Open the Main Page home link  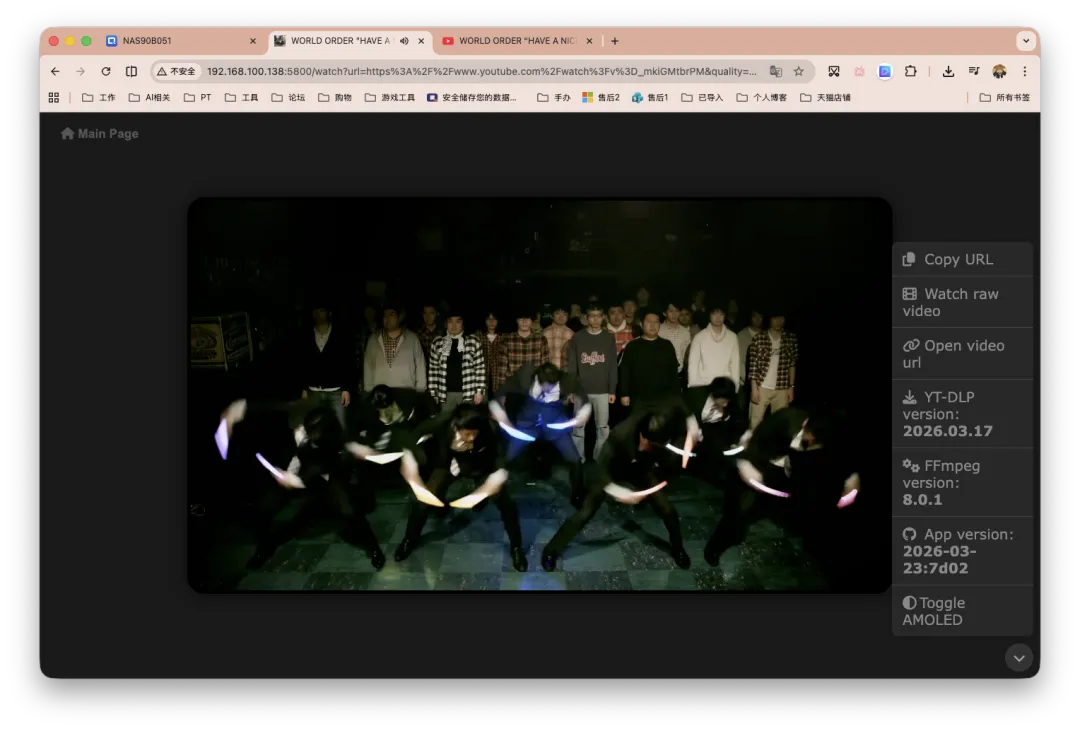click(100, 134)
